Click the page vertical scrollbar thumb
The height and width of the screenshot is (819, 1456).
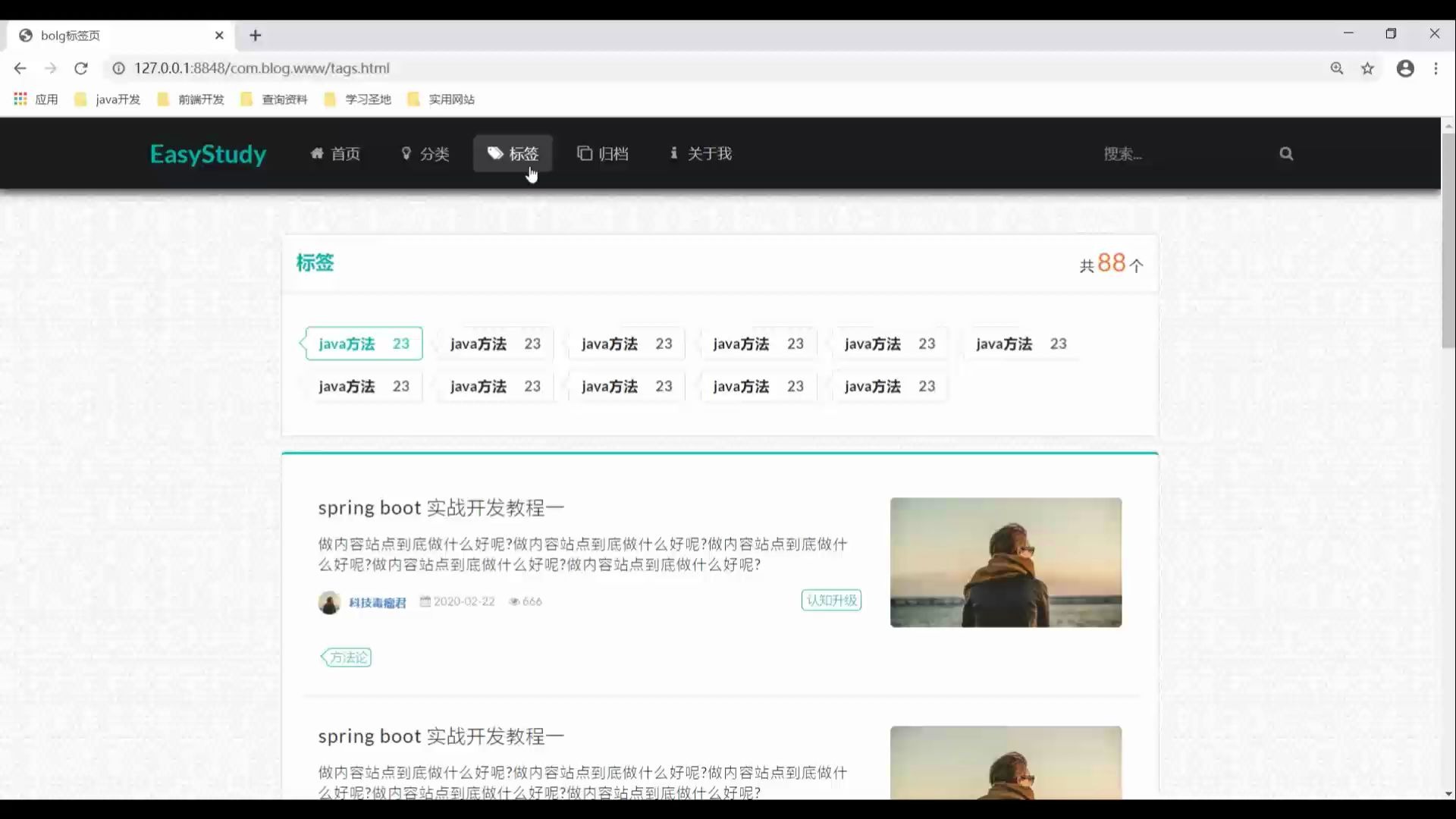coord(1448,241)
